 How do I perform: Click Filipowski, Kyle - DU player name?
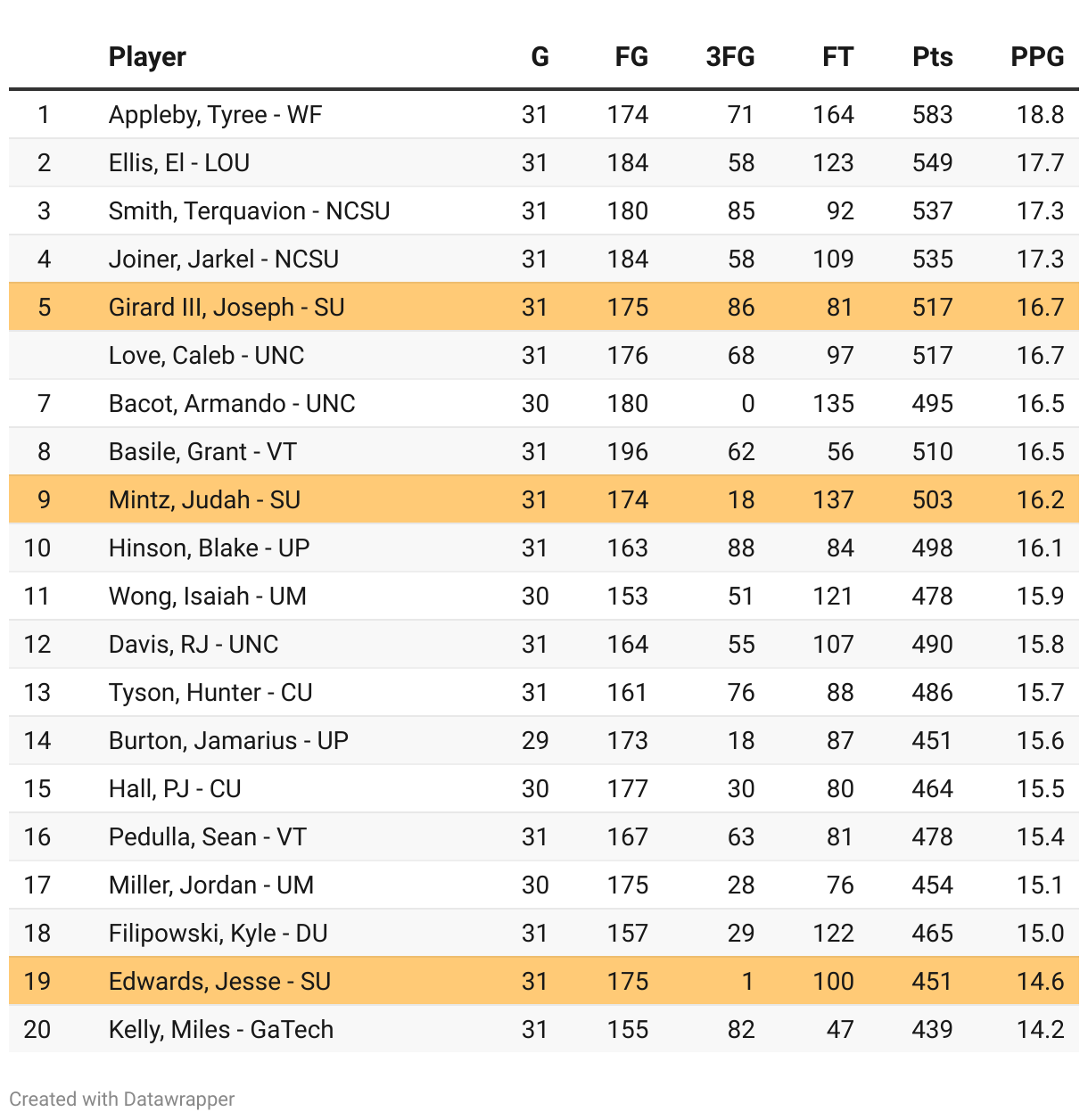pos(218,934)
